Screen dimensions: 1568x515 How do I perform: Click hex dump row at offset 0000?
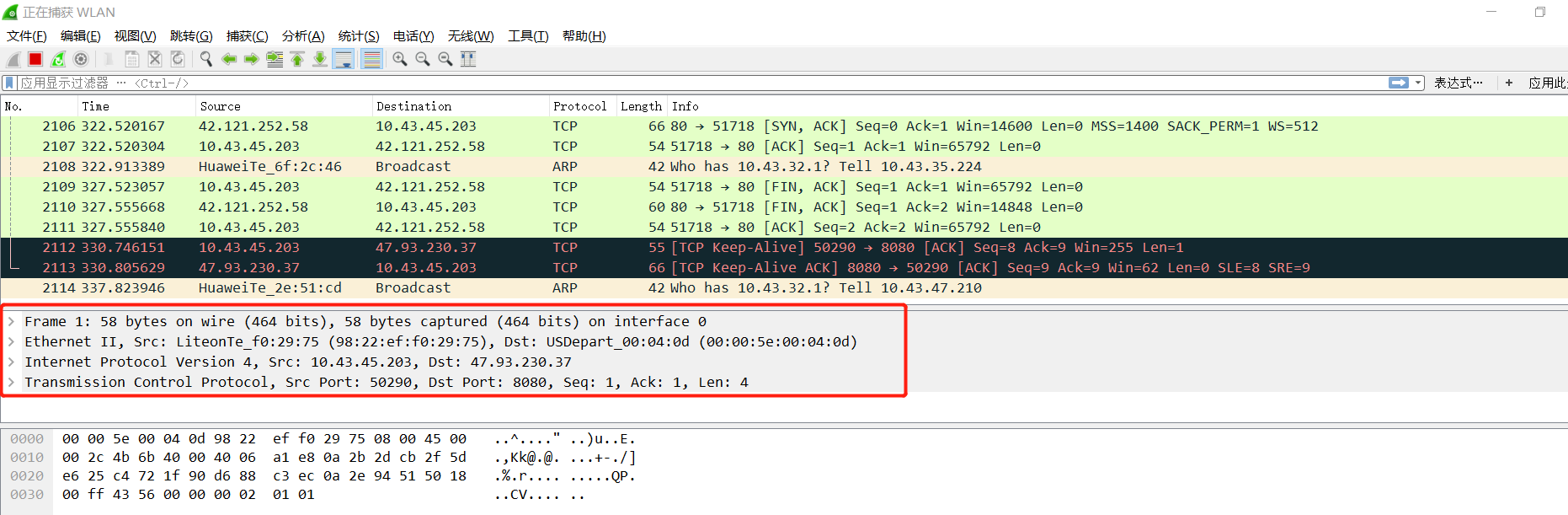[323, 439]
